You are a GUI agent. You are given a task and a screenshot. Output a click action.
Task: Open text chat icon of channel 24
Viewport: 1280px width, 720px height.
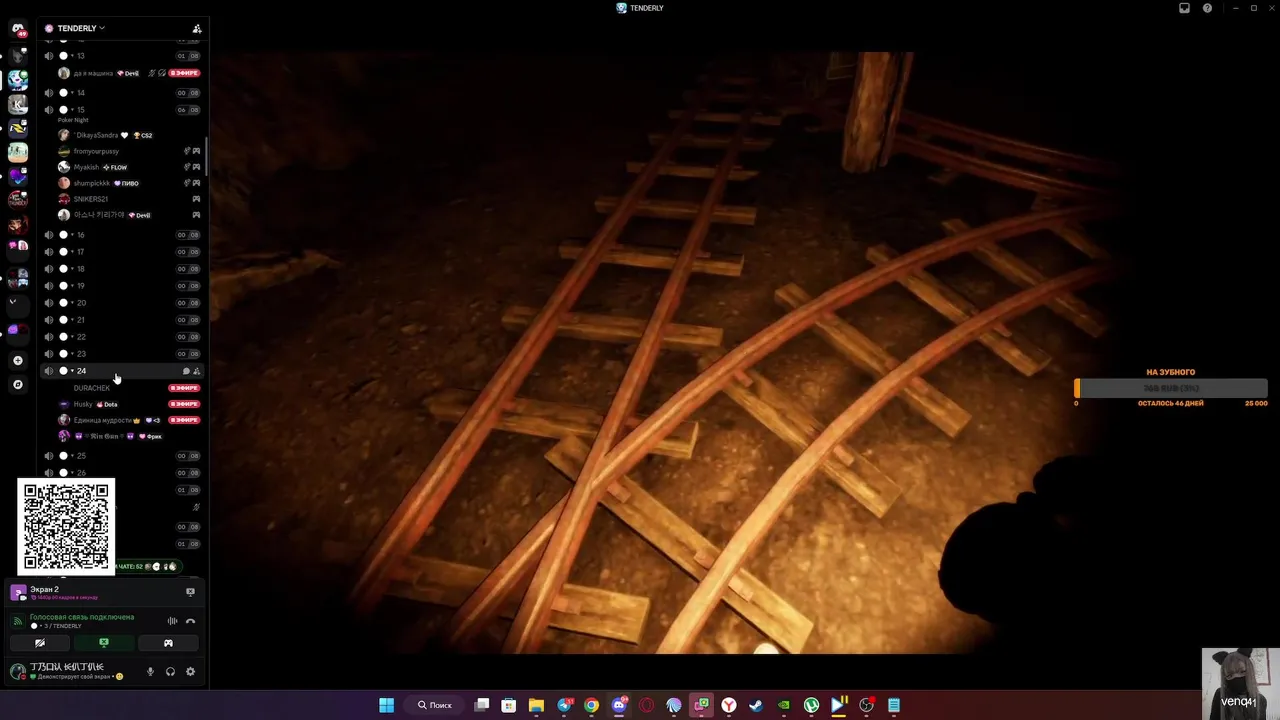point(186,371)
